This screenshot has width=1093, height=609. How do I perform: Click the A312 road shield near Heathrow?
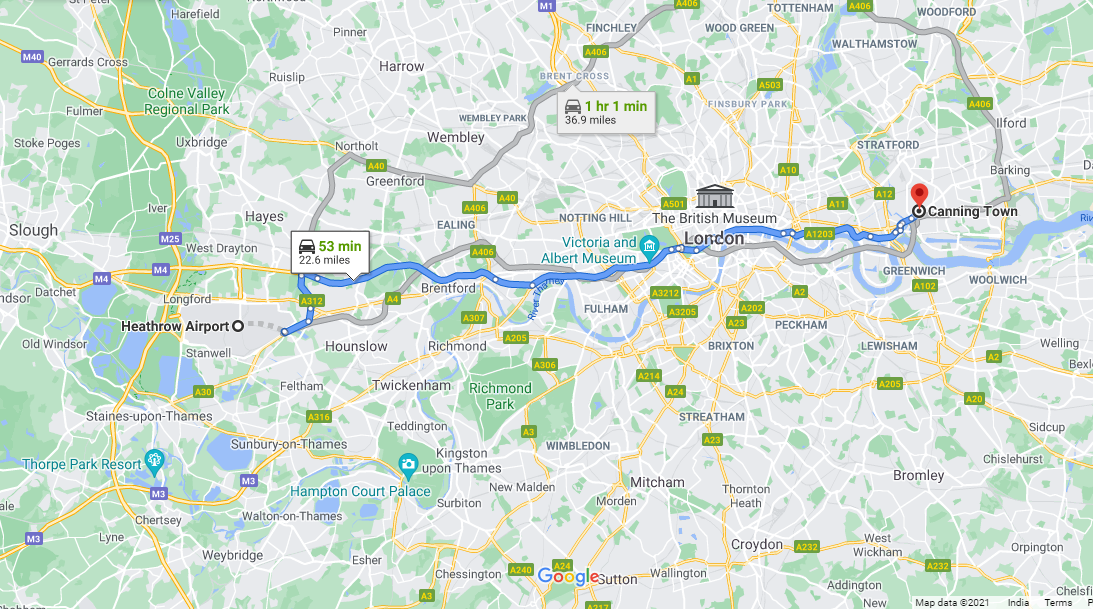312,301
